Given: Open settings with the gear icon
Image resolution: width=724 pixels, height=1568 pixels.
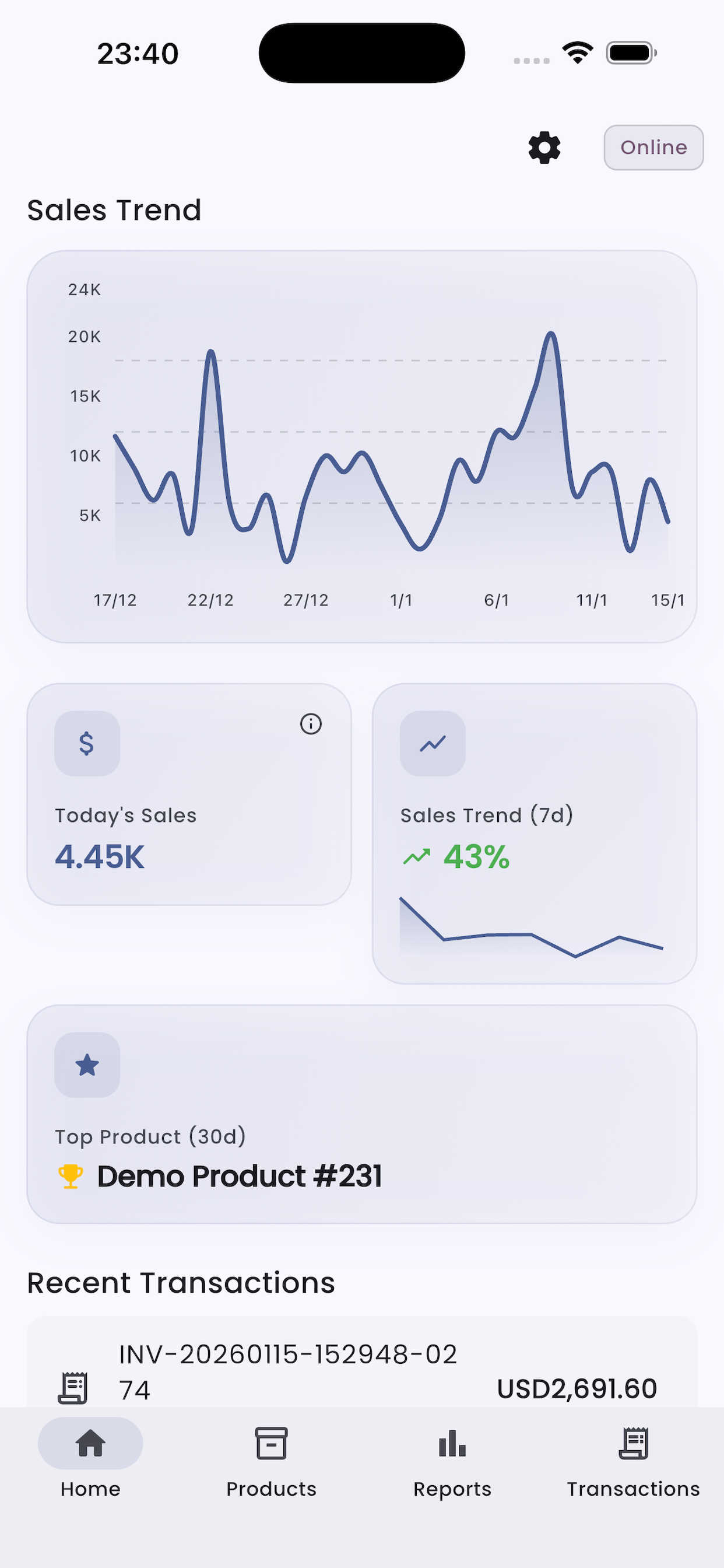Looking at the screenshot, I should tap(544, 148).
